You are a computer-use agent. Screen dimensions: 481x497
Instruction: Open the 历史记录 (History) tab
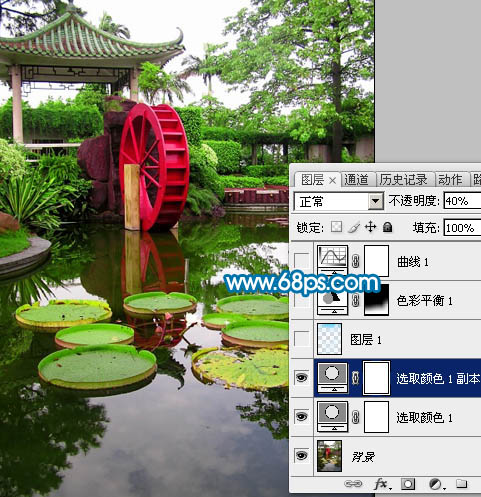point(403,180)
